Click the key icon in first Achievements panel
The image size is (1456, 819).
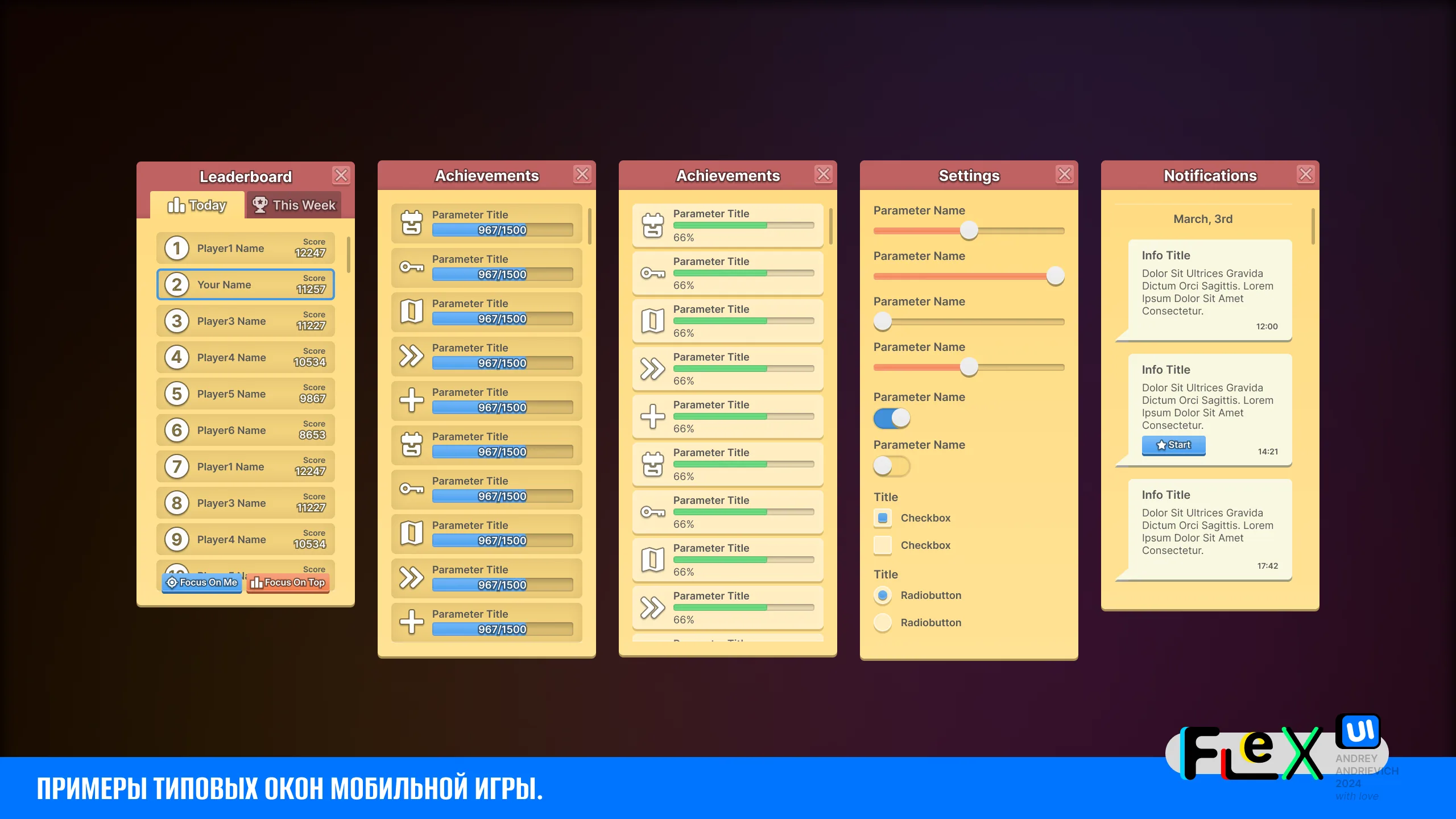411,267
